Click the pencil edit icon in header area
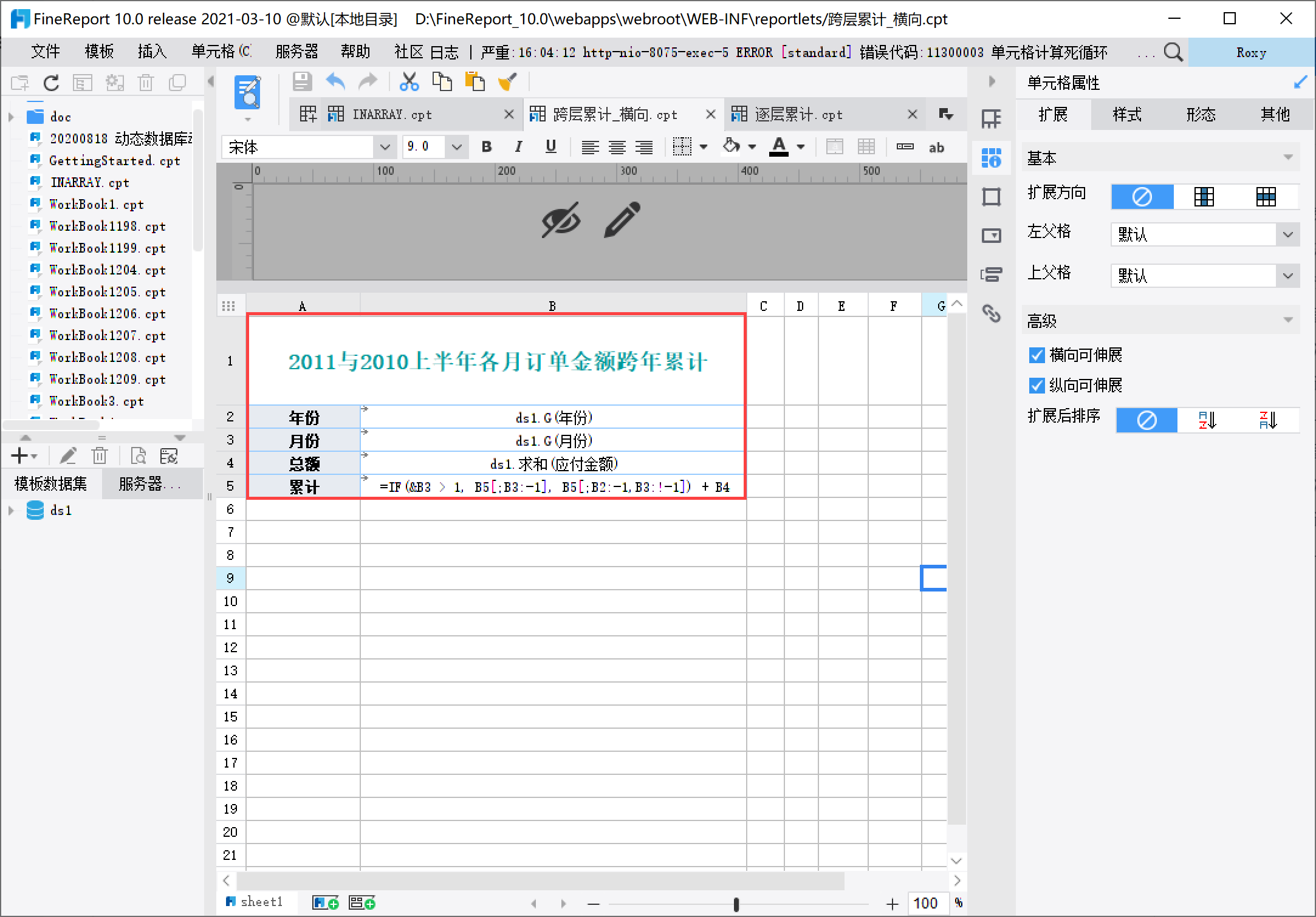 tap(622, 220)
